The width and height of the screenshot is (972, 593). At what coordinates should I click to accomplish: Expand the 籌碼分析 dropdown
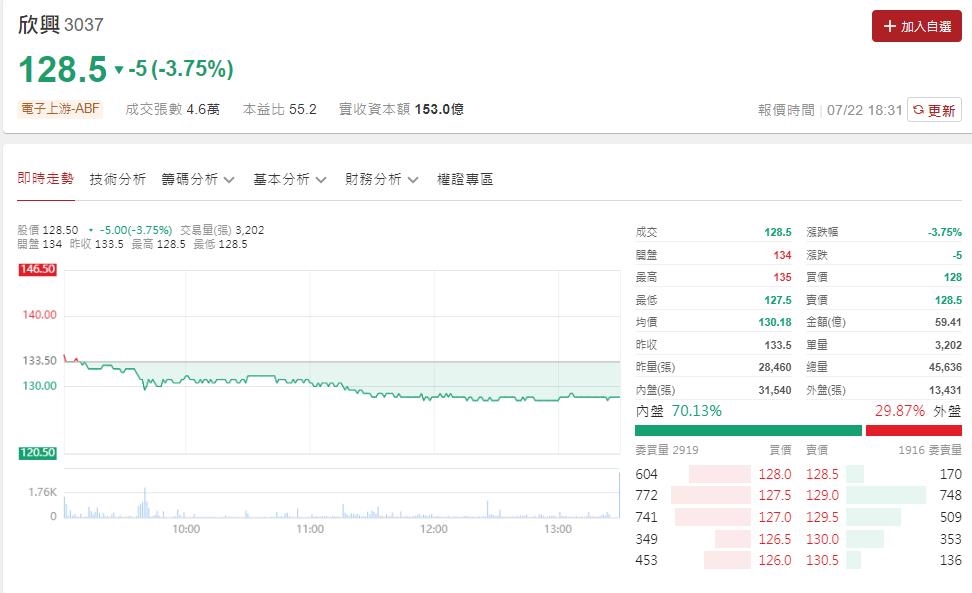pyautogui.click(x=199, y=178)
